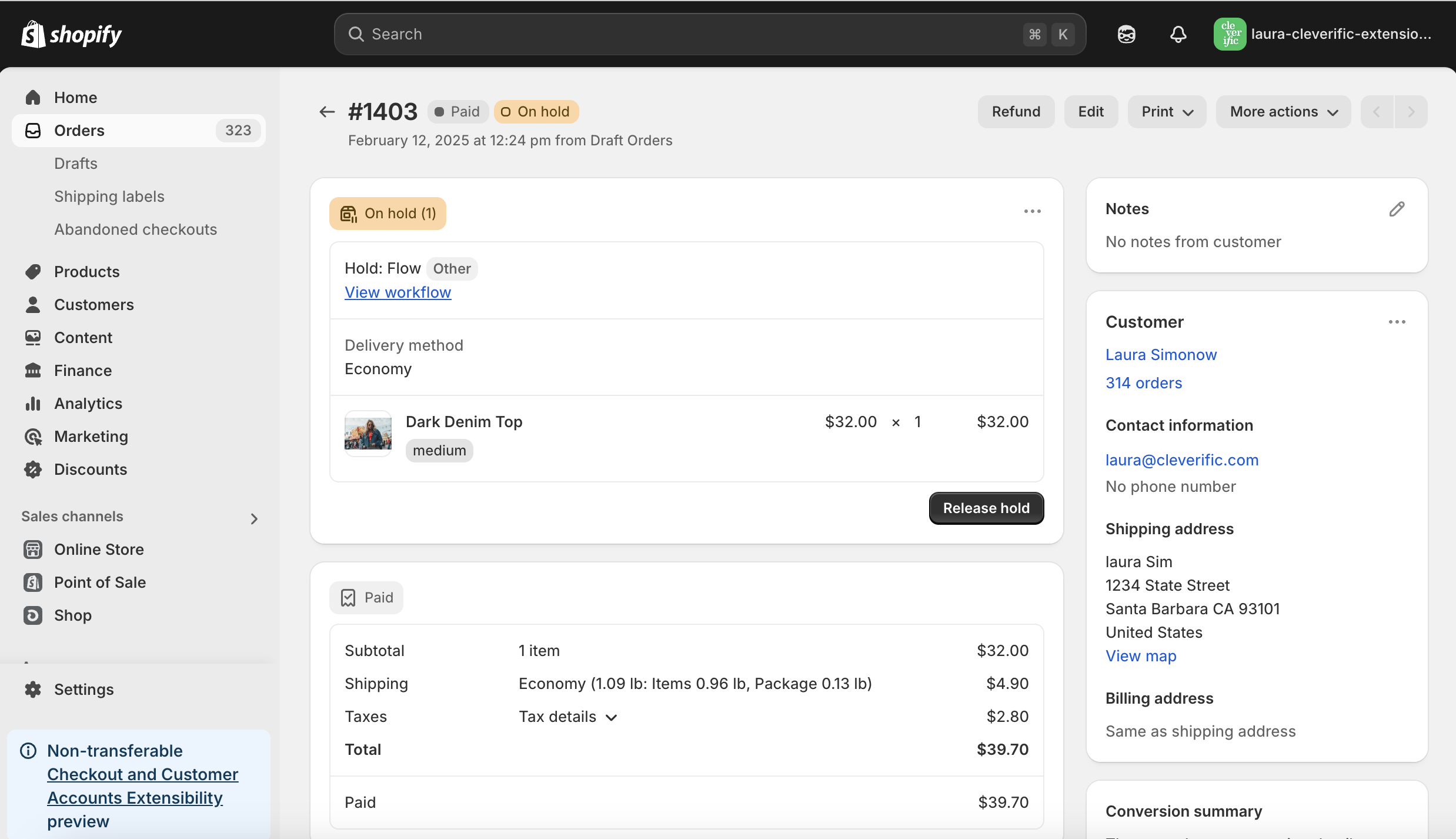The width and height of the screenshot is (1456, 839).
Task: Click the Dark Denim Top product thumbnail
Action: 368,434
